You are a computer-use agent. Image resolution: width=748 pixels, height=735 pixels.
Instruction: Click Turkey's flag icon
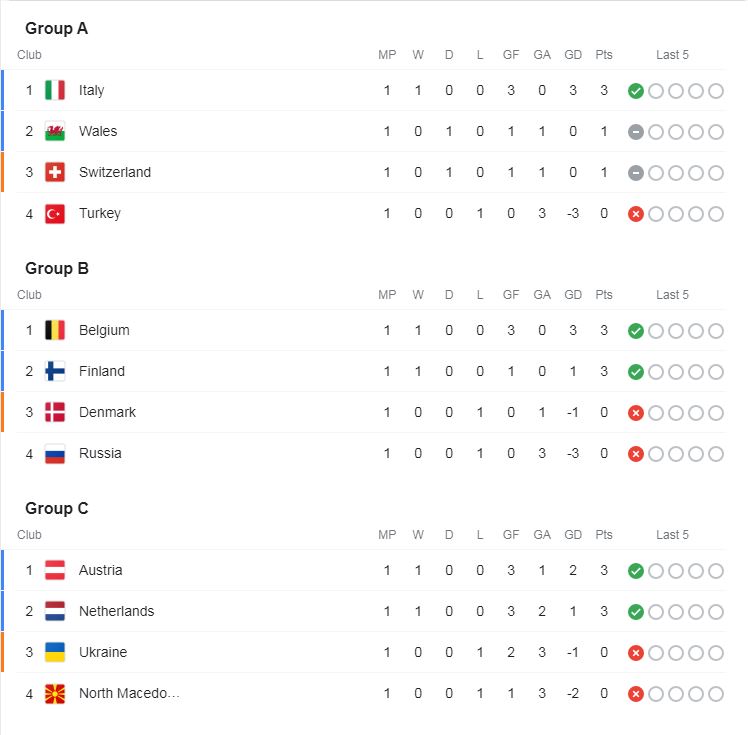point(54,214)
